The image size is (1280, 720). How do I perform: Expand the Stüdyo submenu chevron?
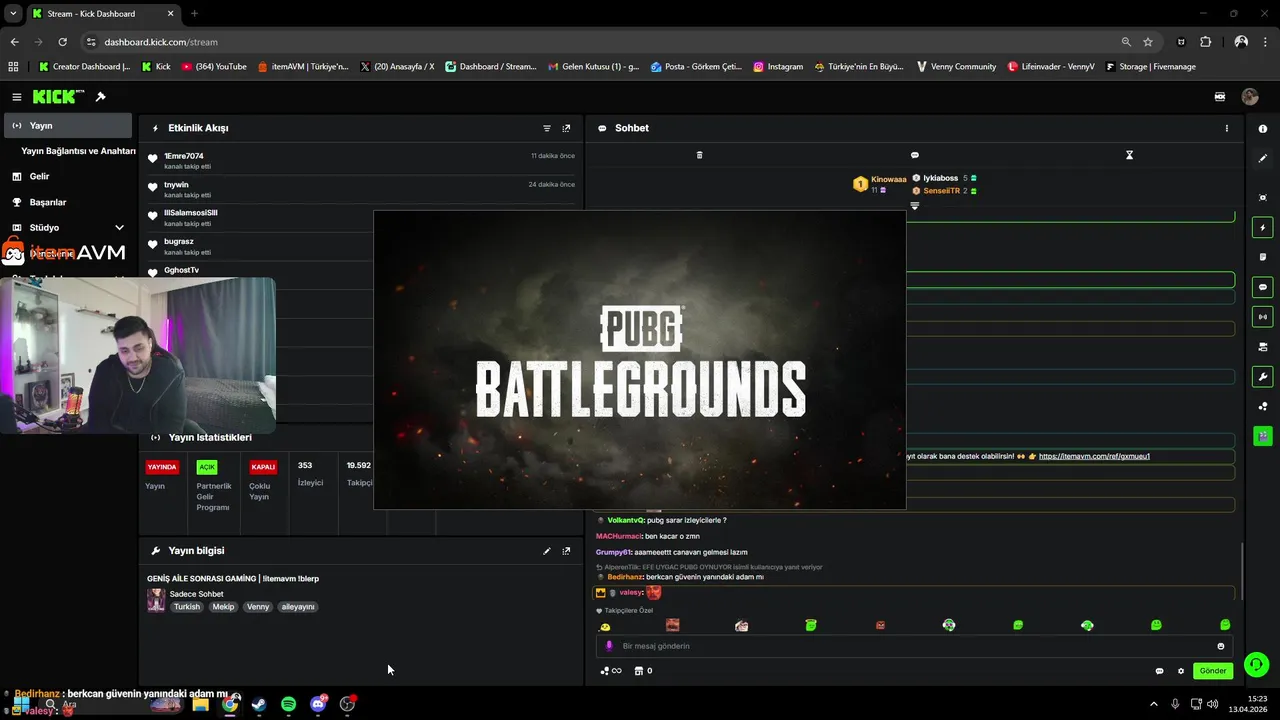[120, 227]
